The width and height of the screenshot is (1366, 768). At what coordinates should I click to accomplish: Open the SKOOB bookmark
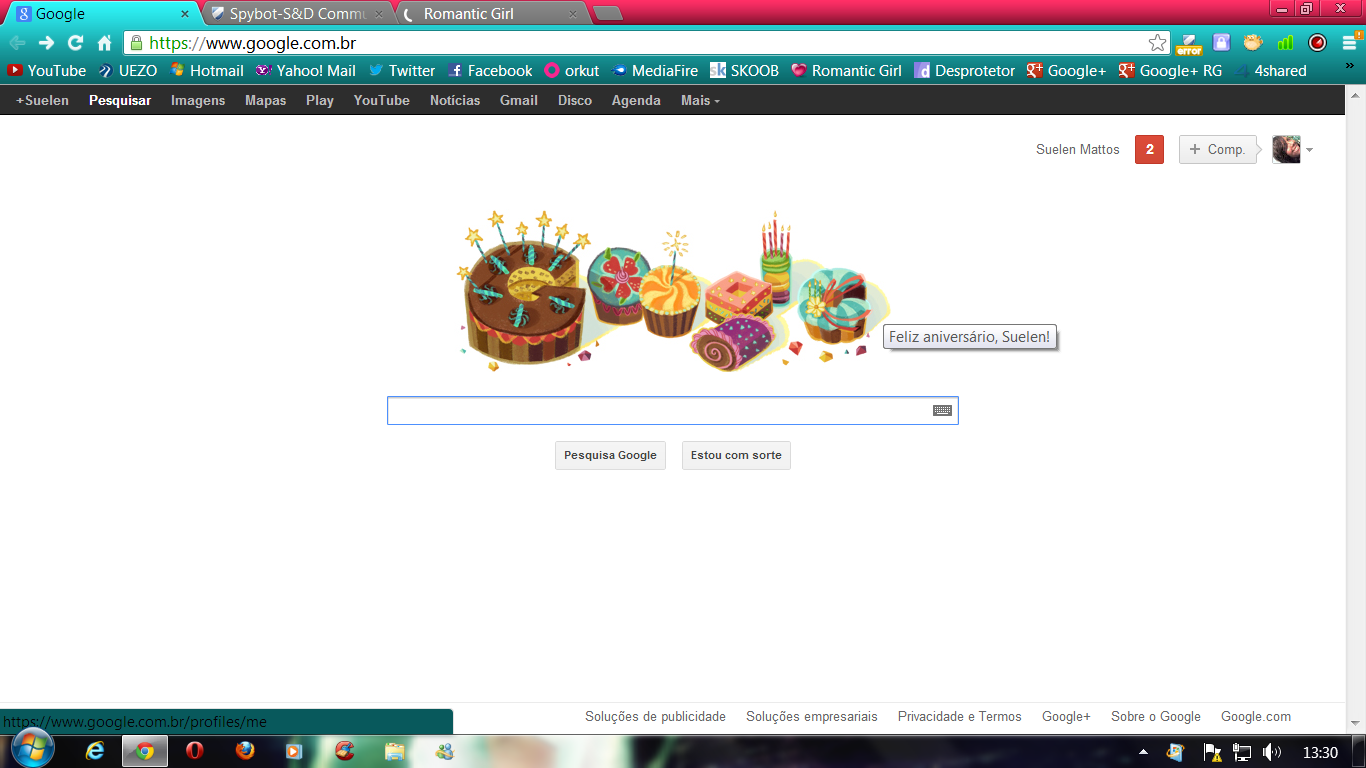(744, 71)
